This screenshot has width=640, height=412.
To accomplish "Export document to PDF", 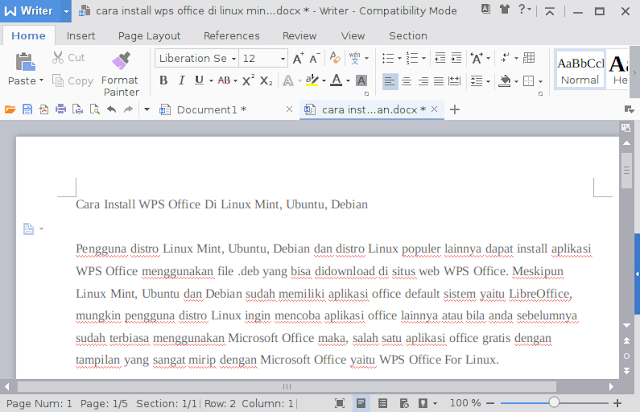I will coord(44,109).
